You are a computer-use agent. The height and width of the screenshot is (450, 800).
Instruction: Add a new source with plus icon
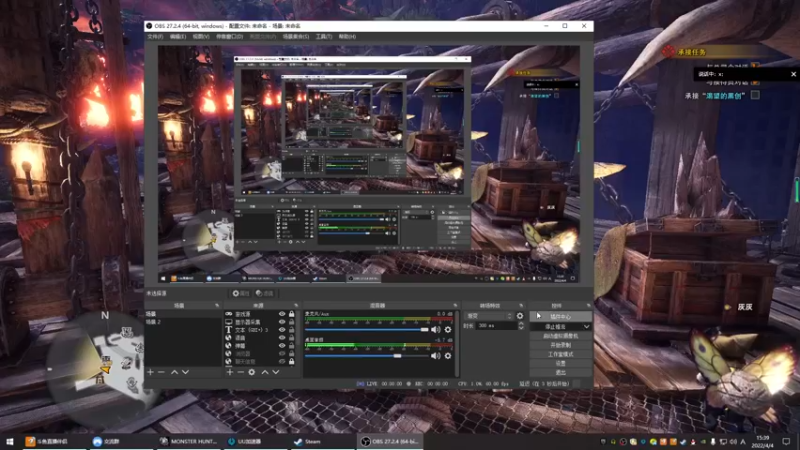[x=230, y=372]
